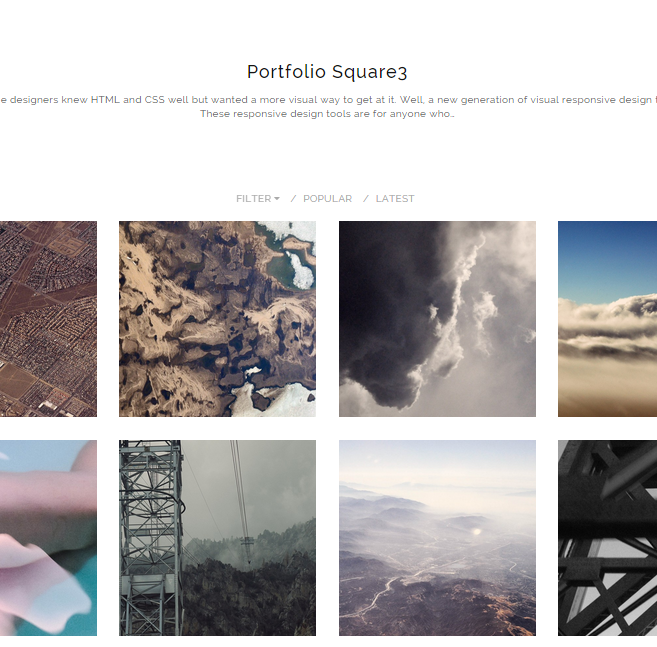Click the 'These responsive design tools' line
Image resolution: width=657 pixels, height=647 pixels.
point(327,114)
